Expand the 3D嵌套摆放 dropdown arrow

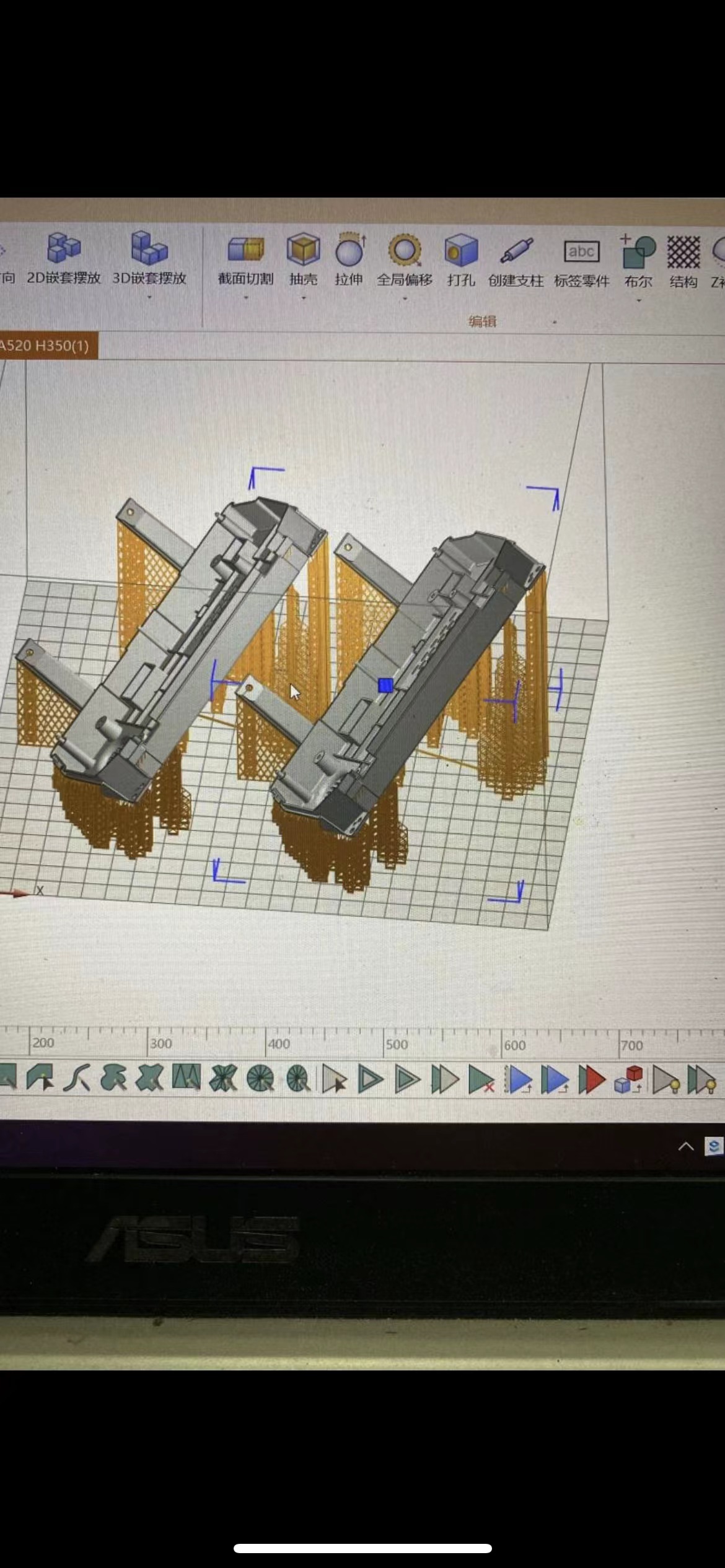149,298
